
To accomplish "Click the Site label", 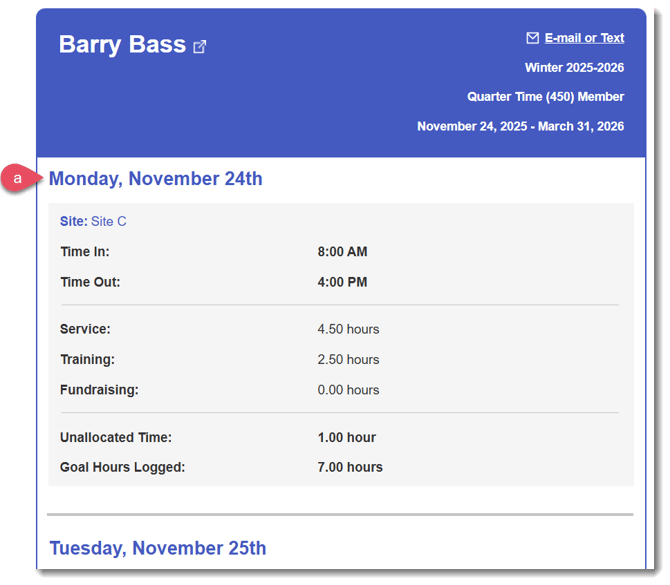I will click(73, 221).
